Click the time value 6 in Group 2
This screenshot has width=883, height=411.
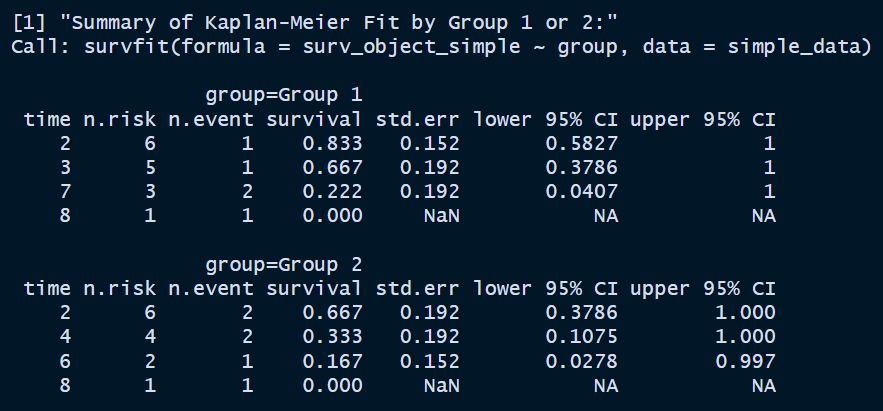[x=65, y=361]
